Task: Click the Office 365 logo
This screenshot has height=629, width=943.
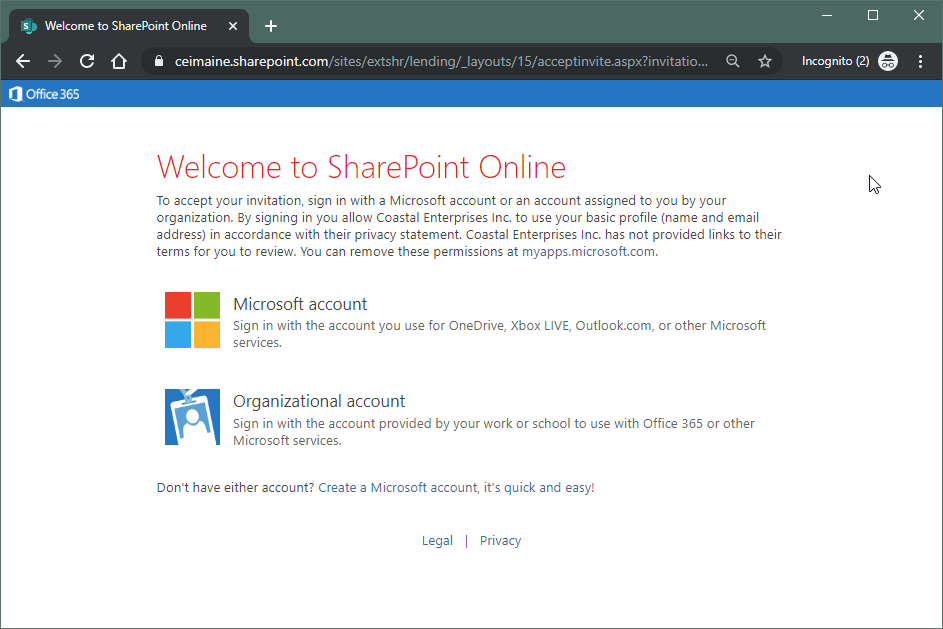Action: [44, 94]
